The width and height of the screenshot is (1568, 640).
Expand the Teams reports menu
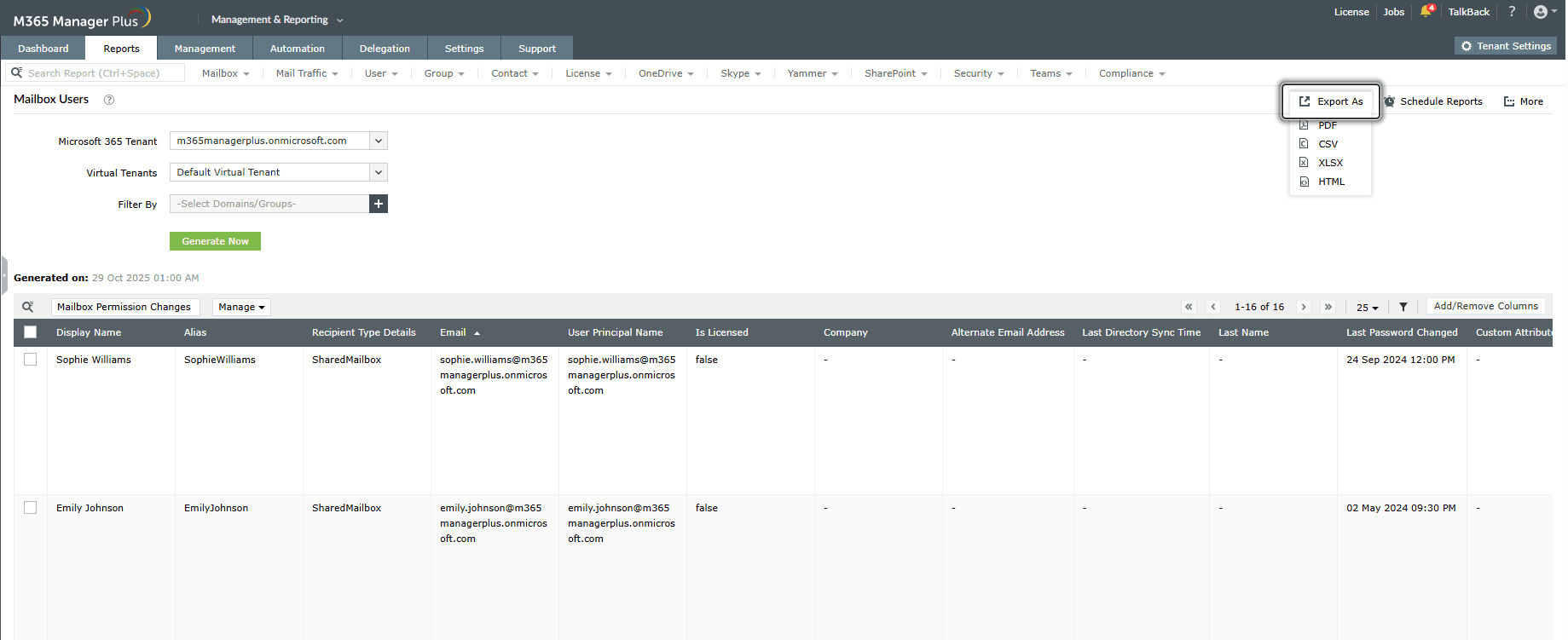click(x=1051, y=73)
